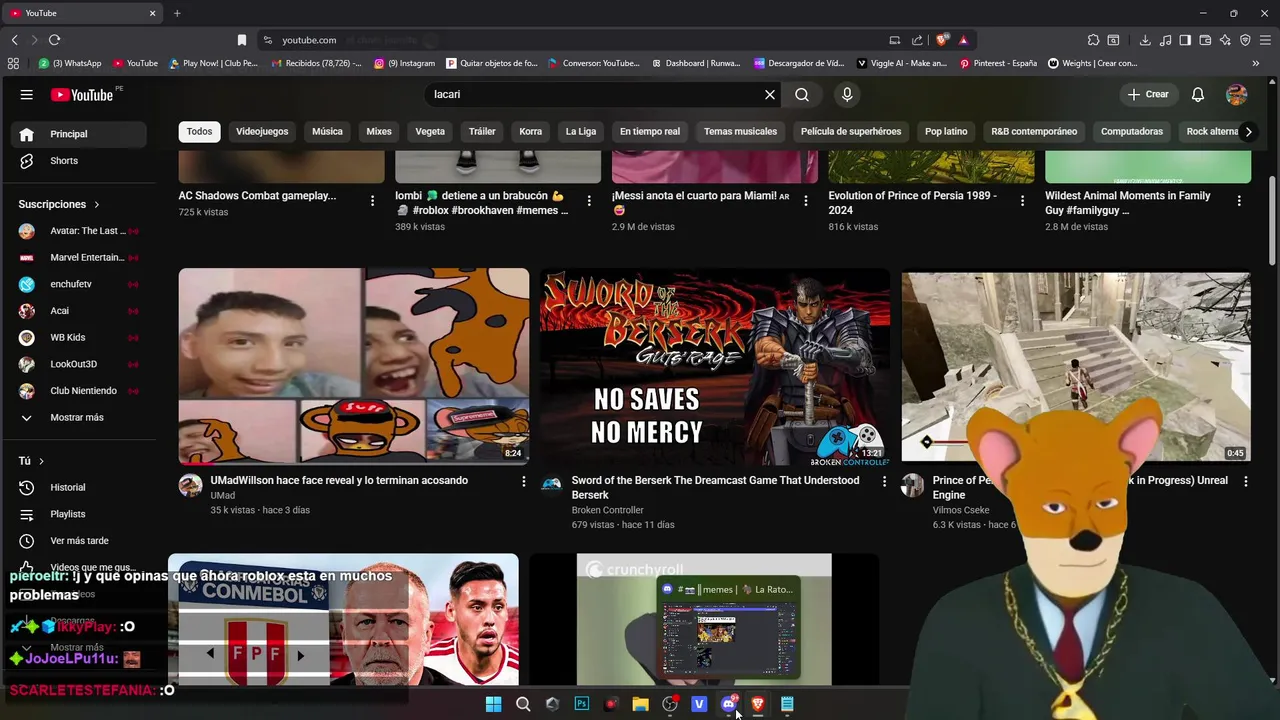This screenshot has width=1280, height=720.
Task: Open options for Evolution of Prince of Persia
Action: coord(1022,201)
